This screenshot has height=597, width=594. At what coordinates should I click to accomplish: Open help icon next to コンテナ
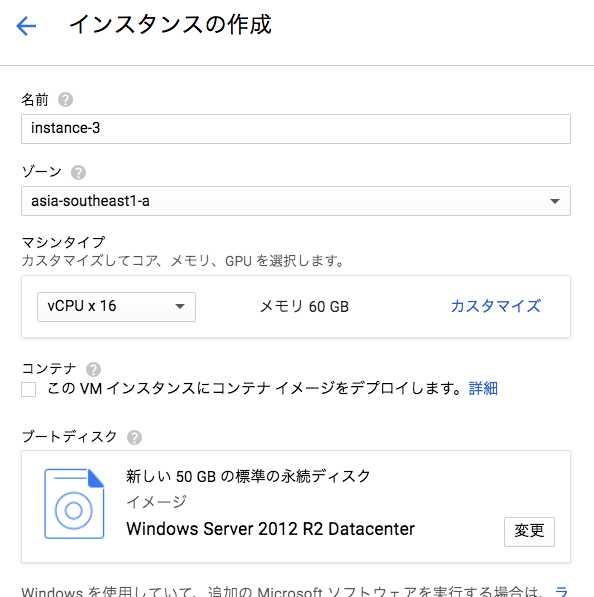click(93, 369)
